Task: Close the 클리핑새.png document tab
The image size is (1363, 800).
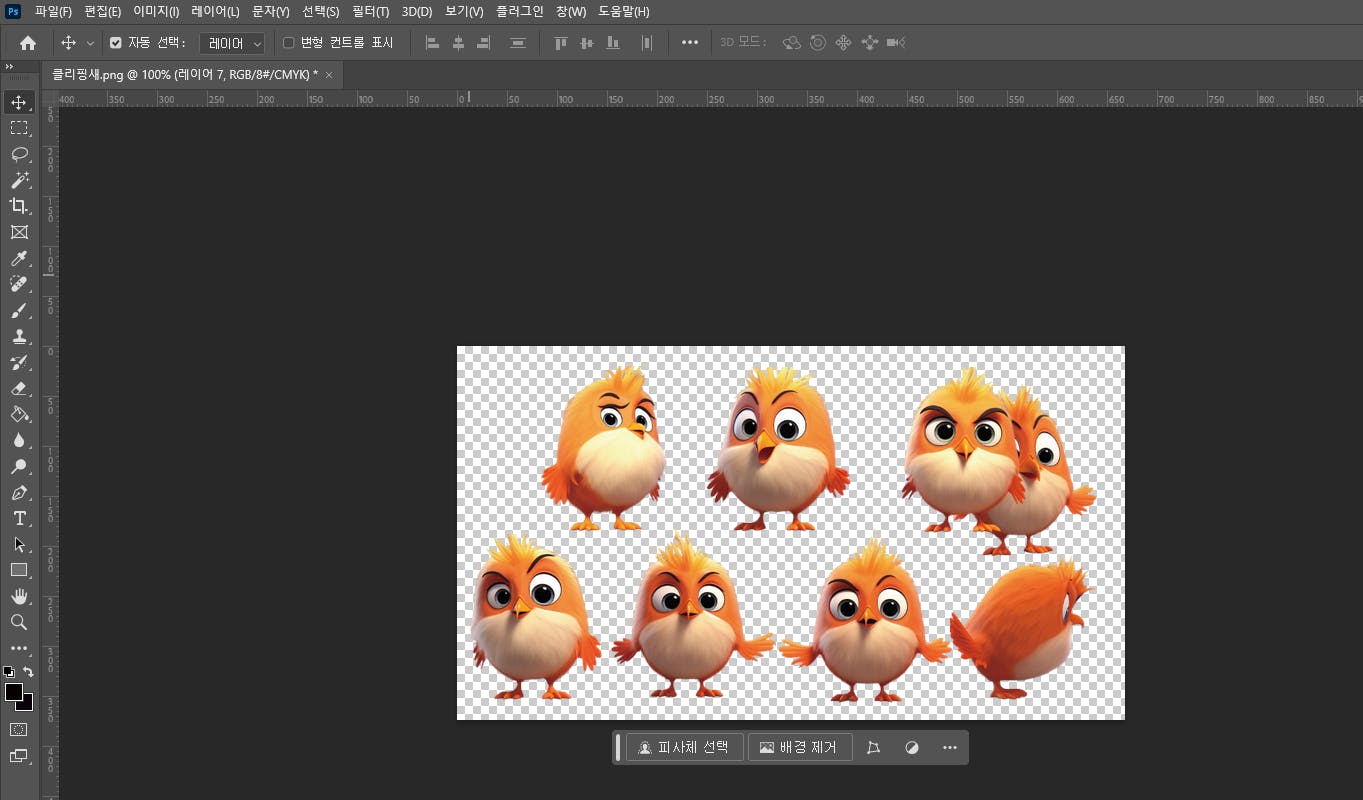Action: click(329, 75)
